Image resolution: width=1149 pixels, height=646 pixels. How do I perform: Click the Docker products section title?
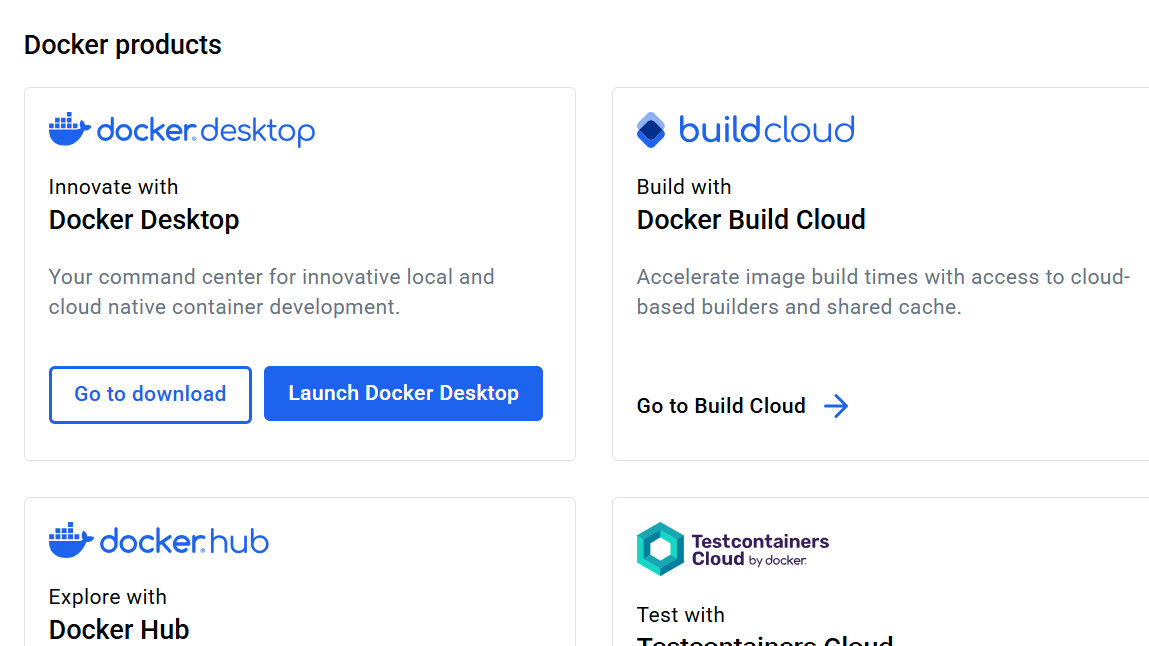point(123,45)
